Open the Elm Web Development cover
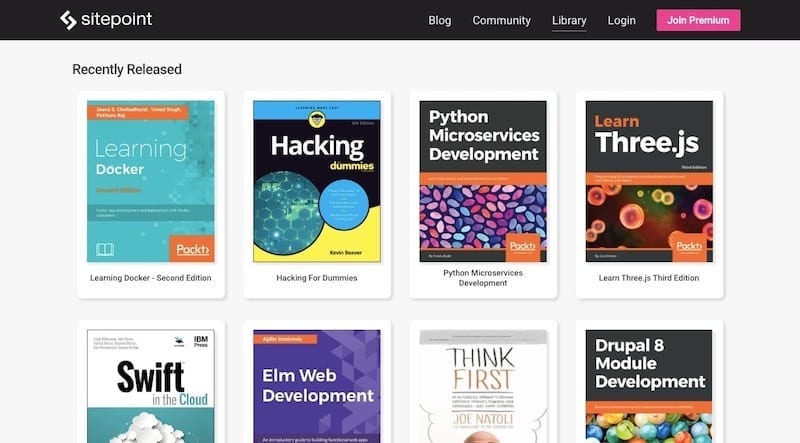 pyautogui.click(x=317, y=386)
